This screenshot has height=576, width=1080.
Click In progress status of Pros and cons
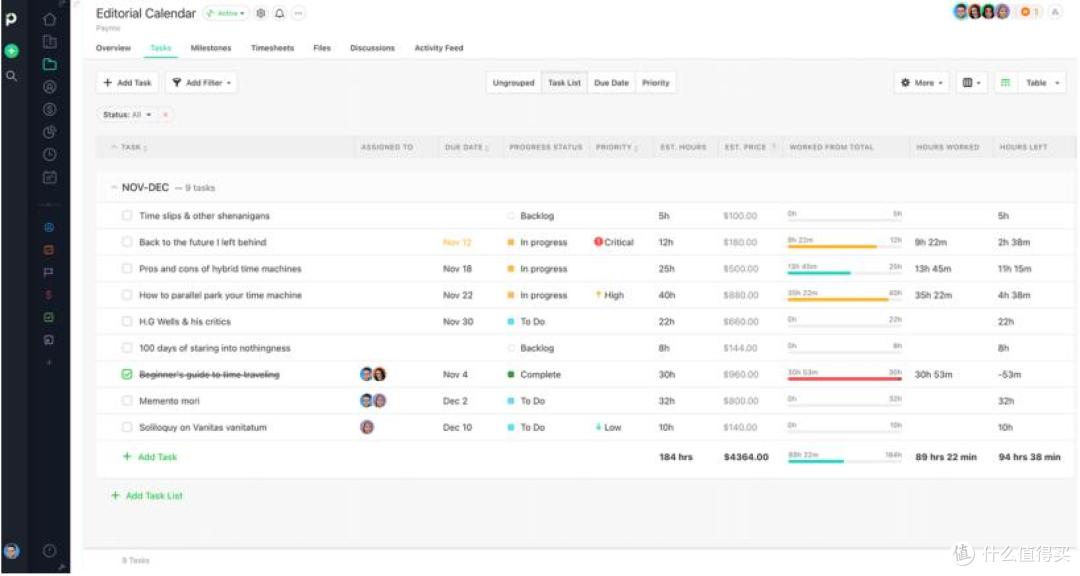(x=537, y=269)
